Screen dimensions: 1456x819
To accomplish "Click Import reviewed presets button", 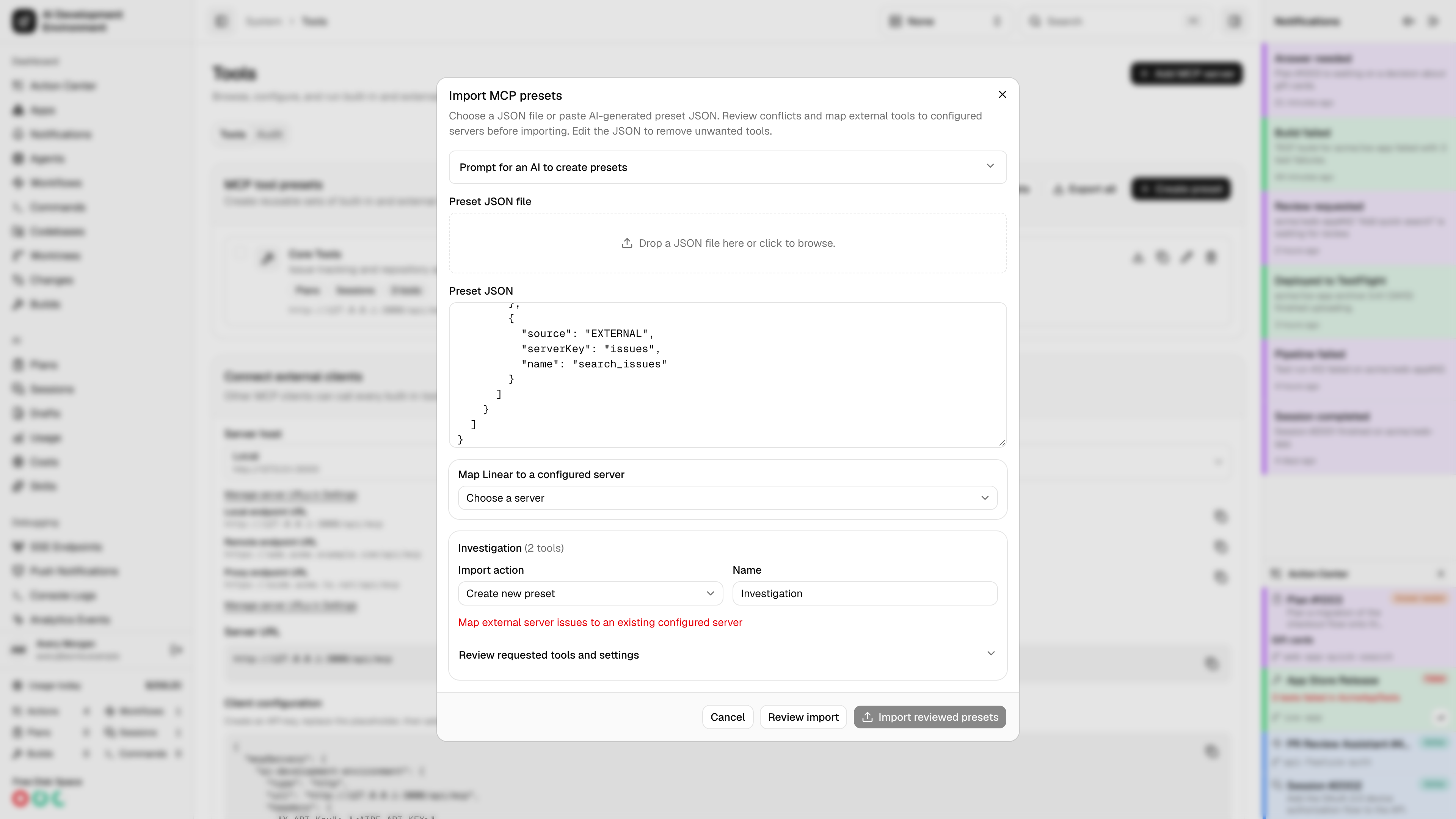I will (930, 717).
